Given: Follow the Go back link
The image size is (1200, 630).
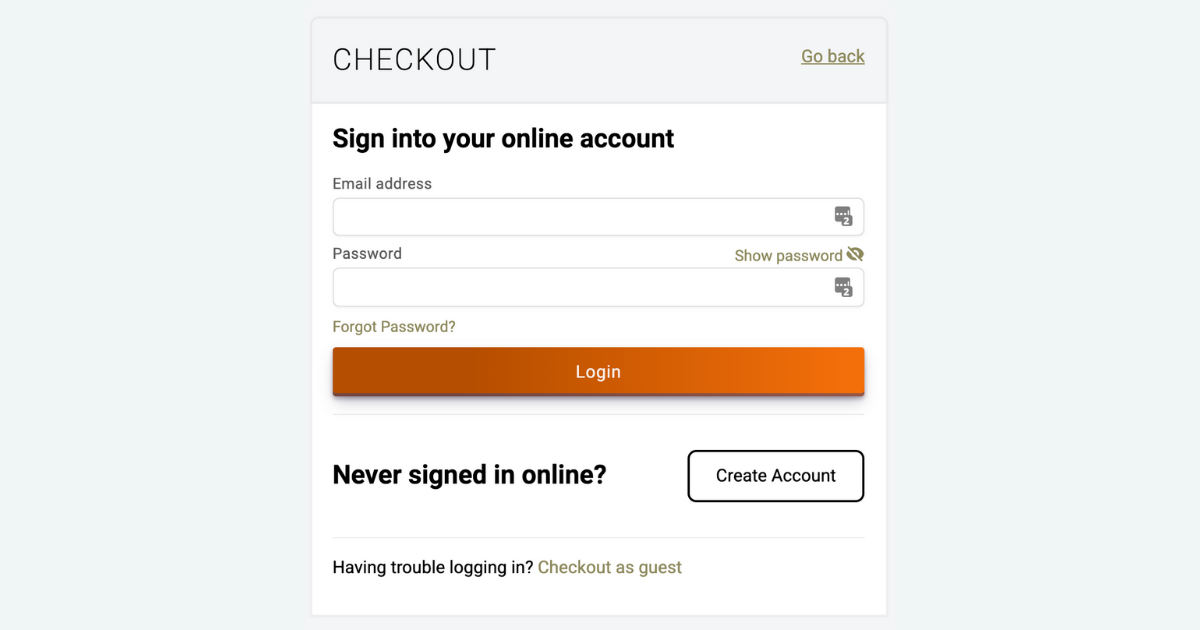Looking at the screenshot, I should click(832, 56).
